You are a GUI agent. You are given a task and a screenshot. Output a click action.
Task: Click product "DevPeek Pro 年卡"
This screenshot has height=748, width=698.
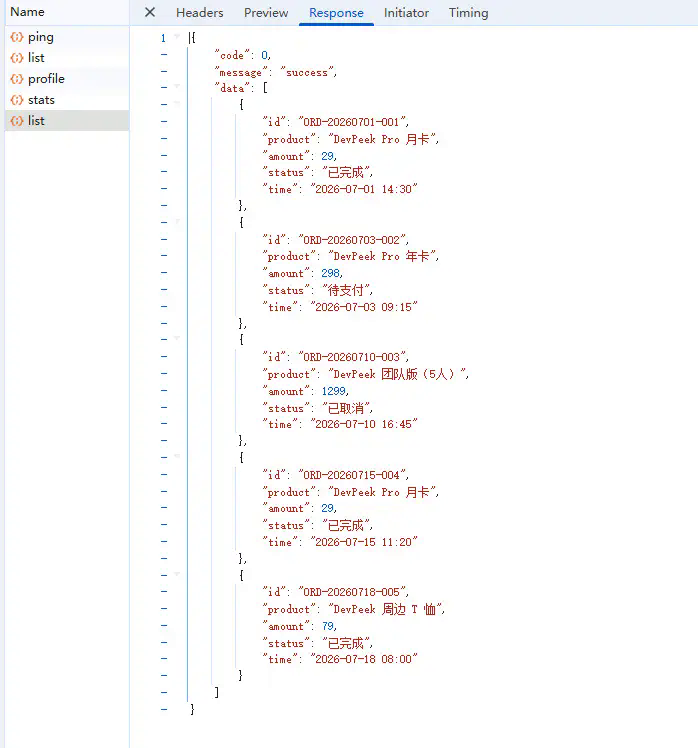point(383,257)
